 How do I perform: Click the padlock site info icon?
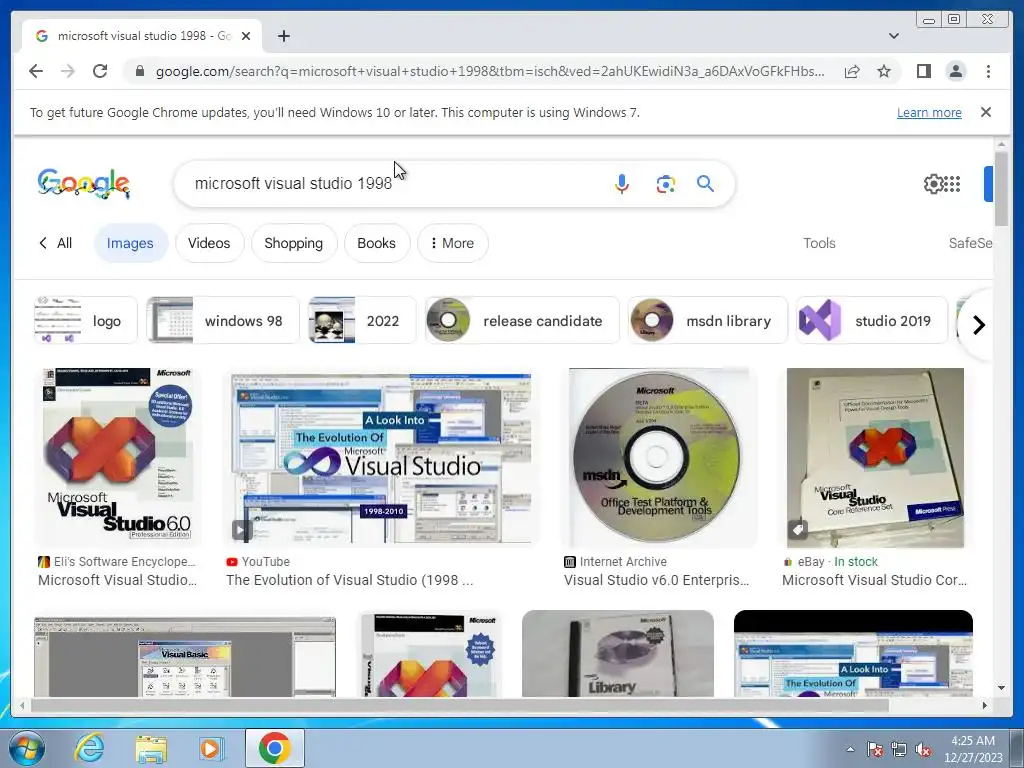tap(139, 71)
